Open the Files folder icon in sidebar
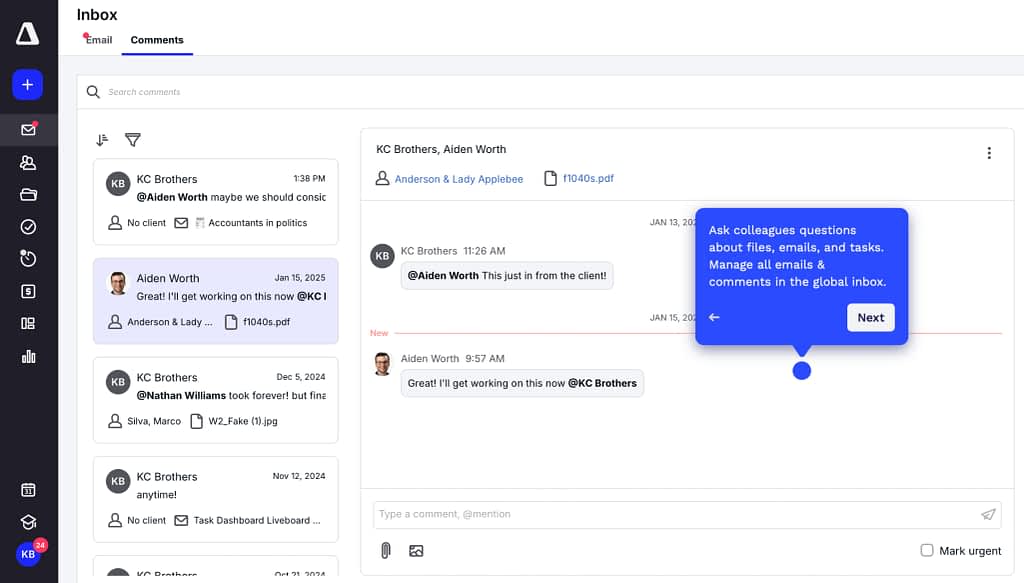 click(28, 195)
